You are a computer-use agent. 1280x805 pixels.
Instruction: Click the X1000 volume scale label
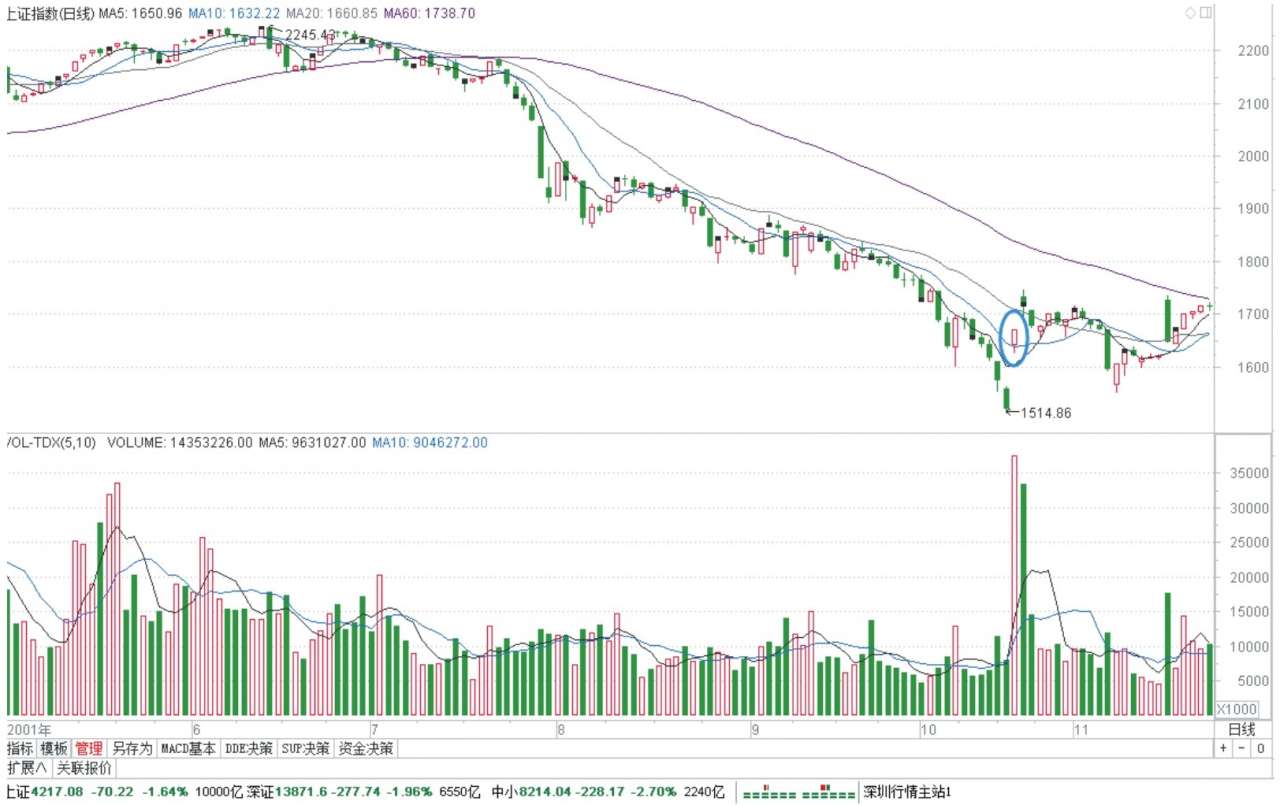pos(1237,708)
